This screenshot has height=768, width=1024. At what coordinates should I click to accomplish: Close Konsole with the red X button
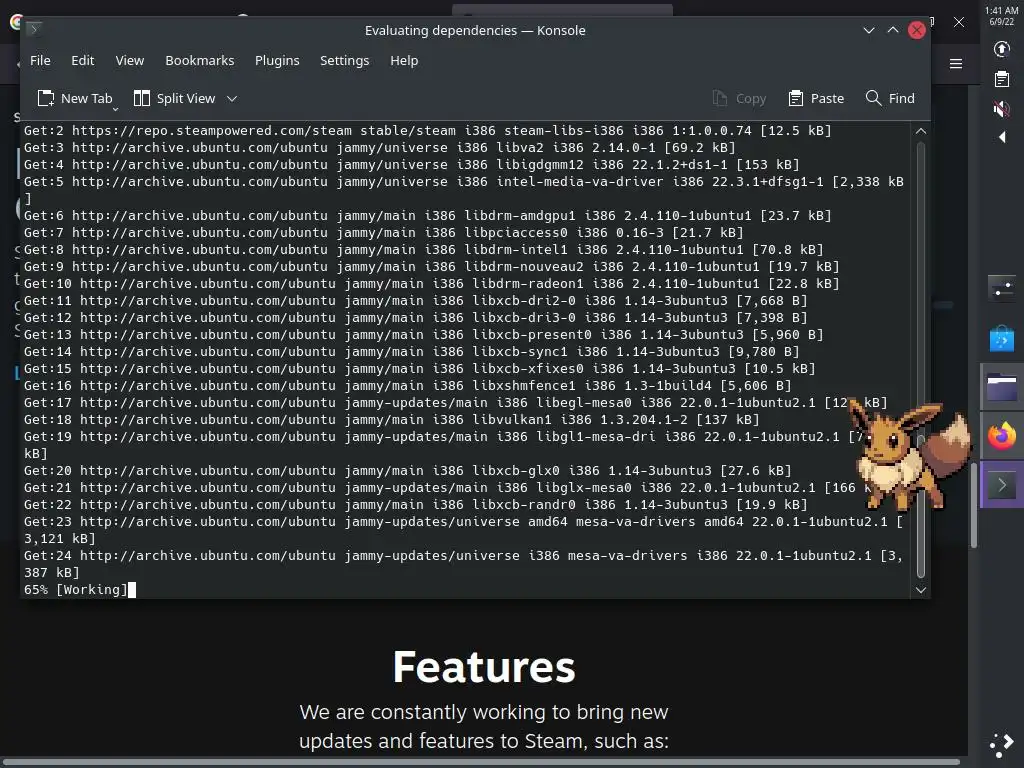click(x=917, y=30)
